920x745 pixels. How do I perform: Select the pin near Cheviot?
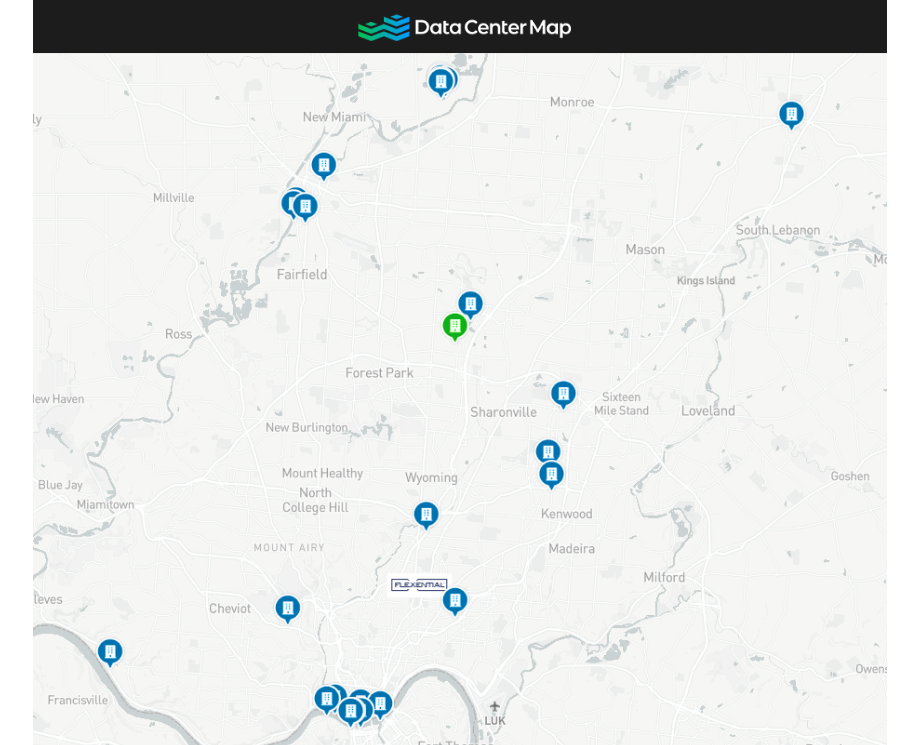(x=288, y=605)
